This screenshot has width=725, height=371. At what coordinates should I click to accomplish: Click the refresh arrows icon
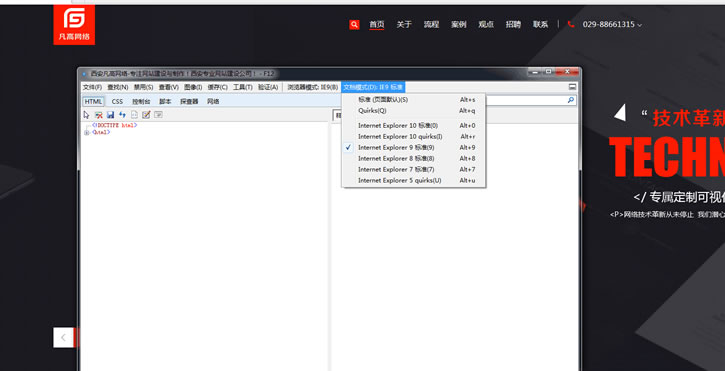(x=123, y=115)
